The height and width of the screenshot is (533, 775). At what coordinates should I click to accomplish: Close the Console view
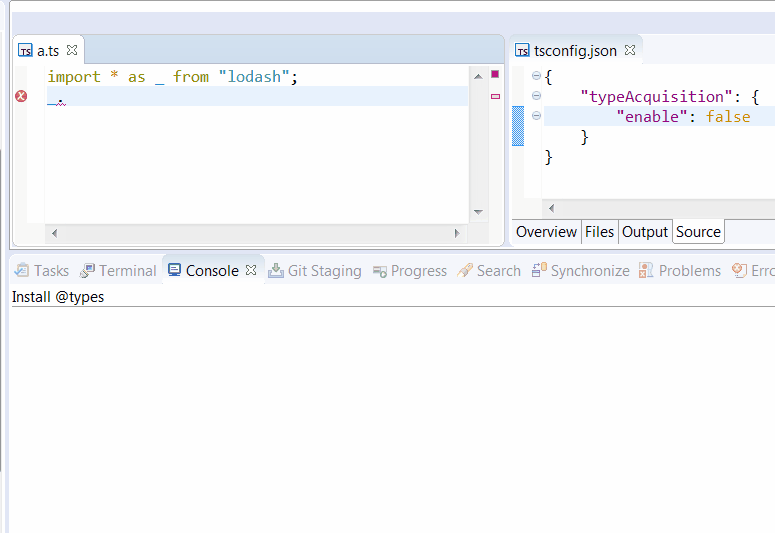[x=252, y=270]
